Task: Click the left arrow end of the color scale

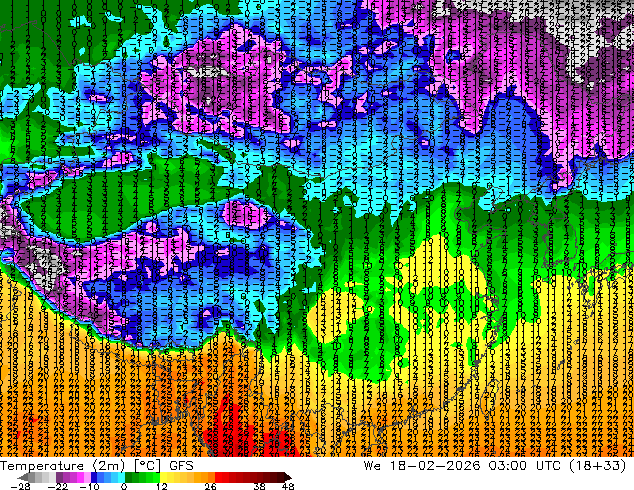Action: [x=22, y=477]
